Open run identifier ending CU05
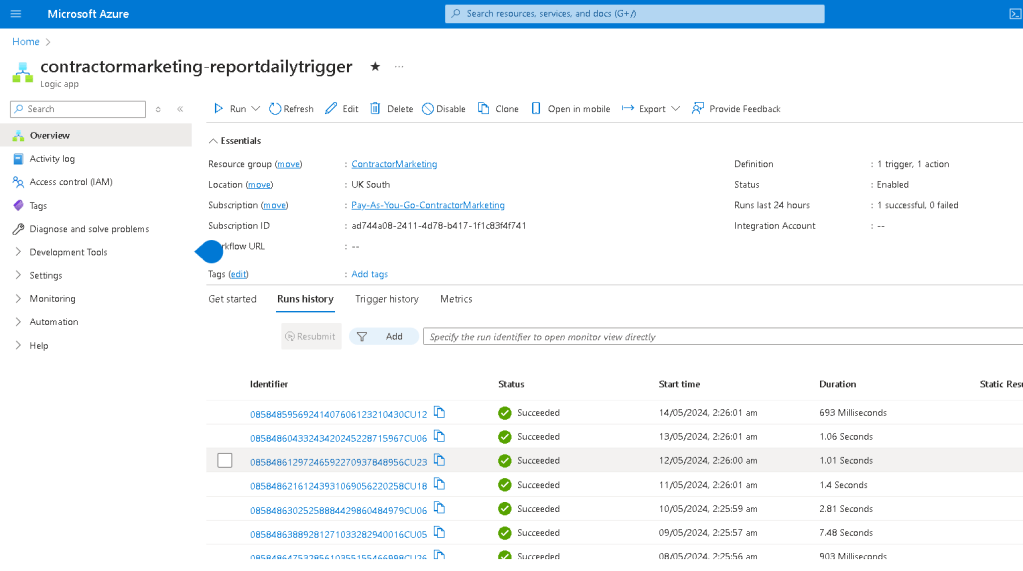The height and width of the screenshot is (571, 1023). 339,534
